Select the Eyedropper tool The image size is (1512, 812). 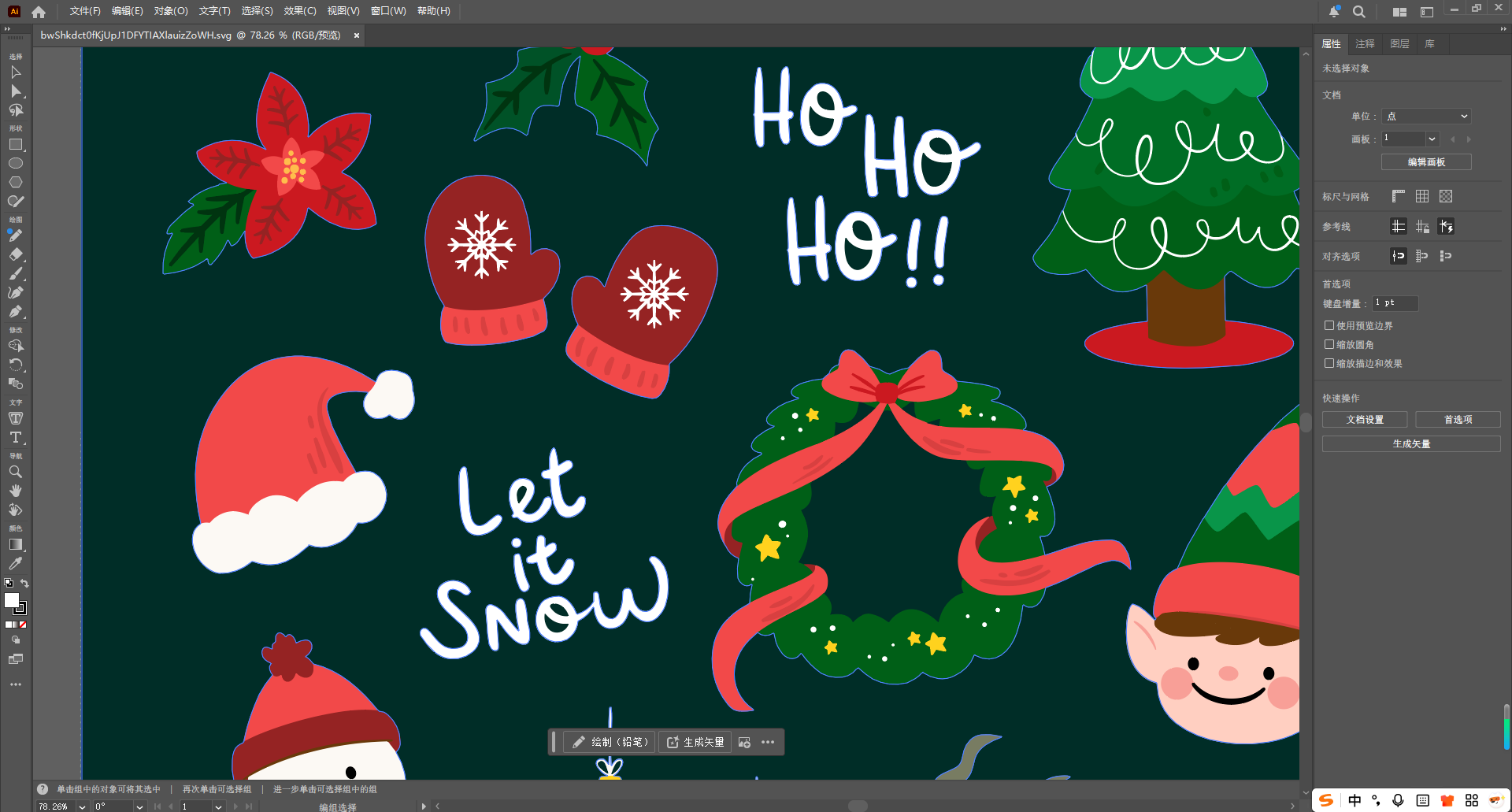pyautogui.click(x=15, y=563)
